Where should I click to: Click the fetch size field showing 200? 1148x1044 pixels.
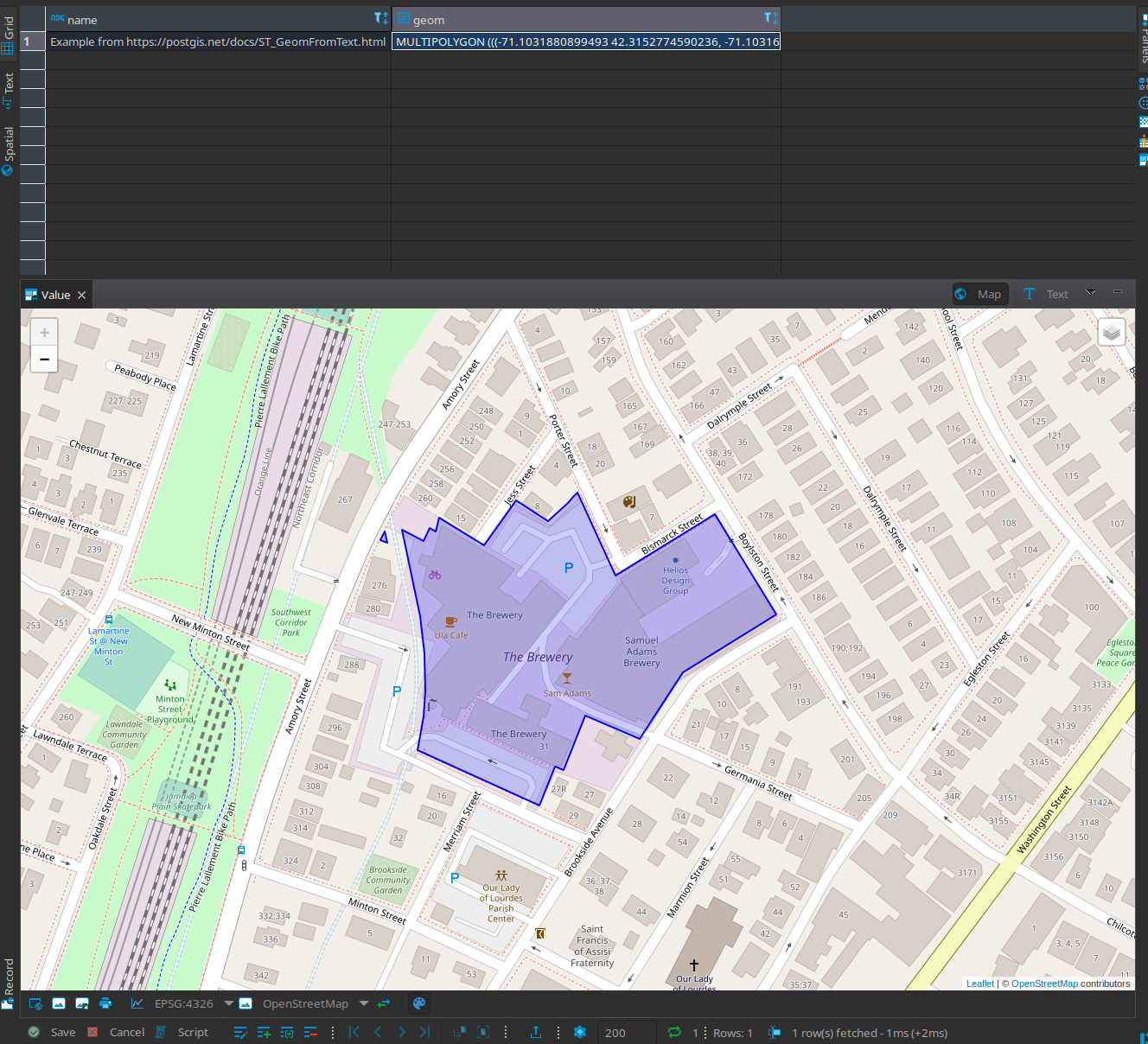[626, 1033]
